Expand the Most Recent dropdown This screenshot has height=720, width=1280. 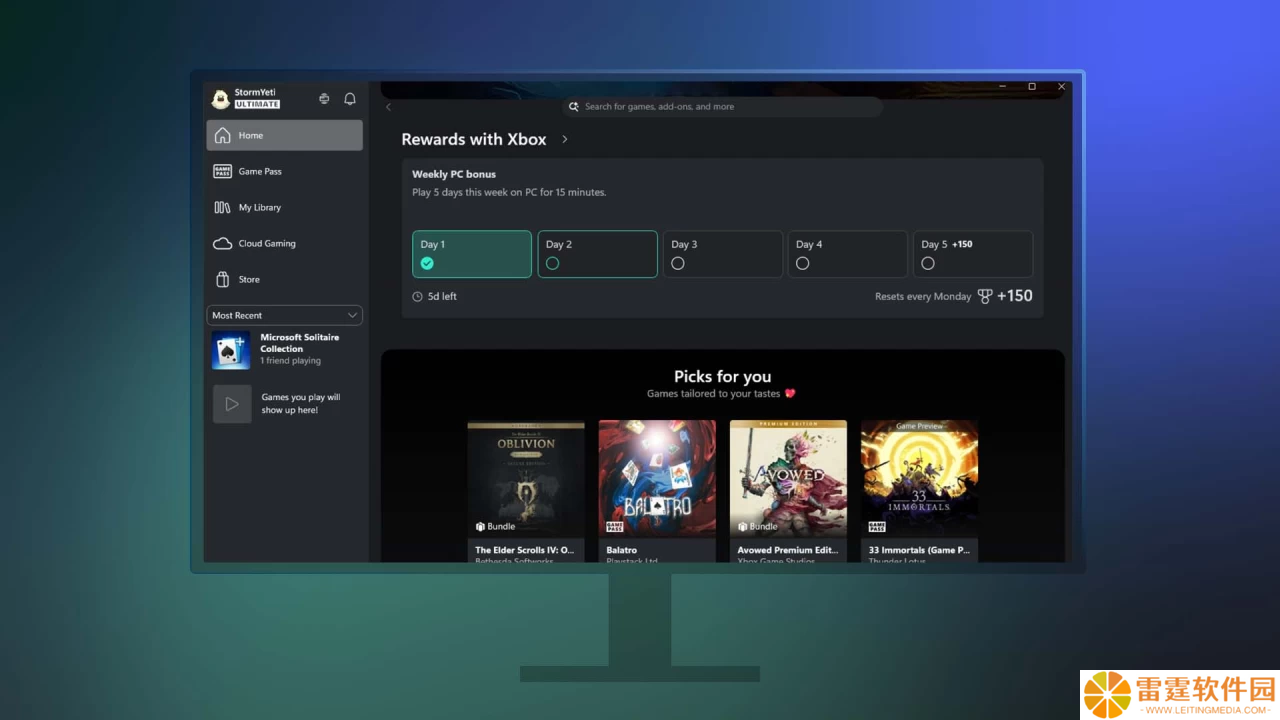coord(285,315)
